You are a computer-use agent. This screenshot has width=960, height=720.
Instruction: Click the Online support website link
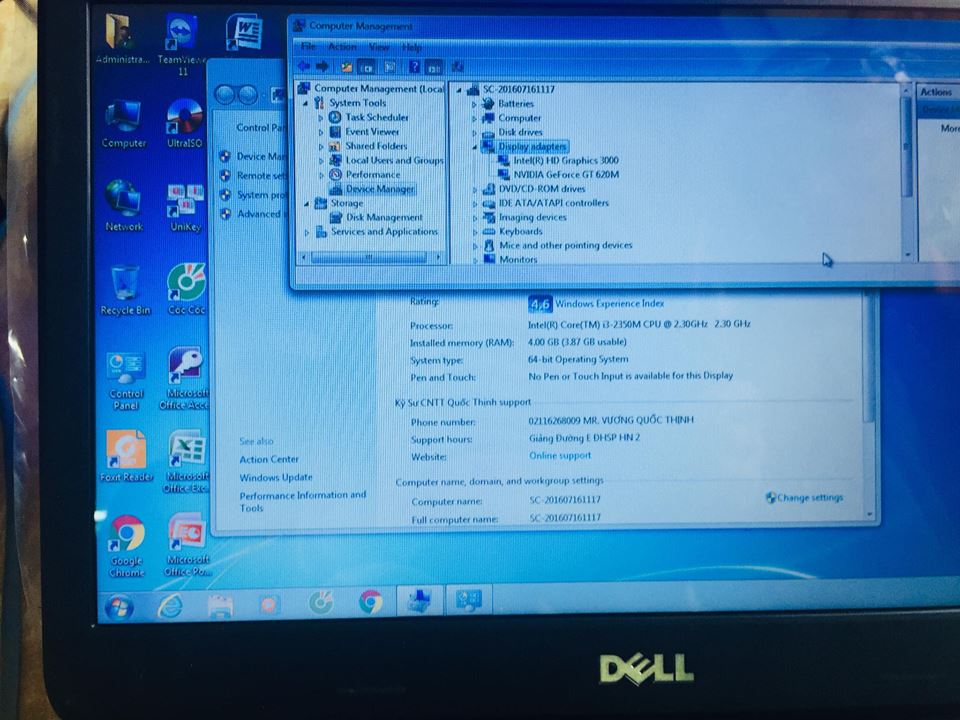[x=560, y=456]
